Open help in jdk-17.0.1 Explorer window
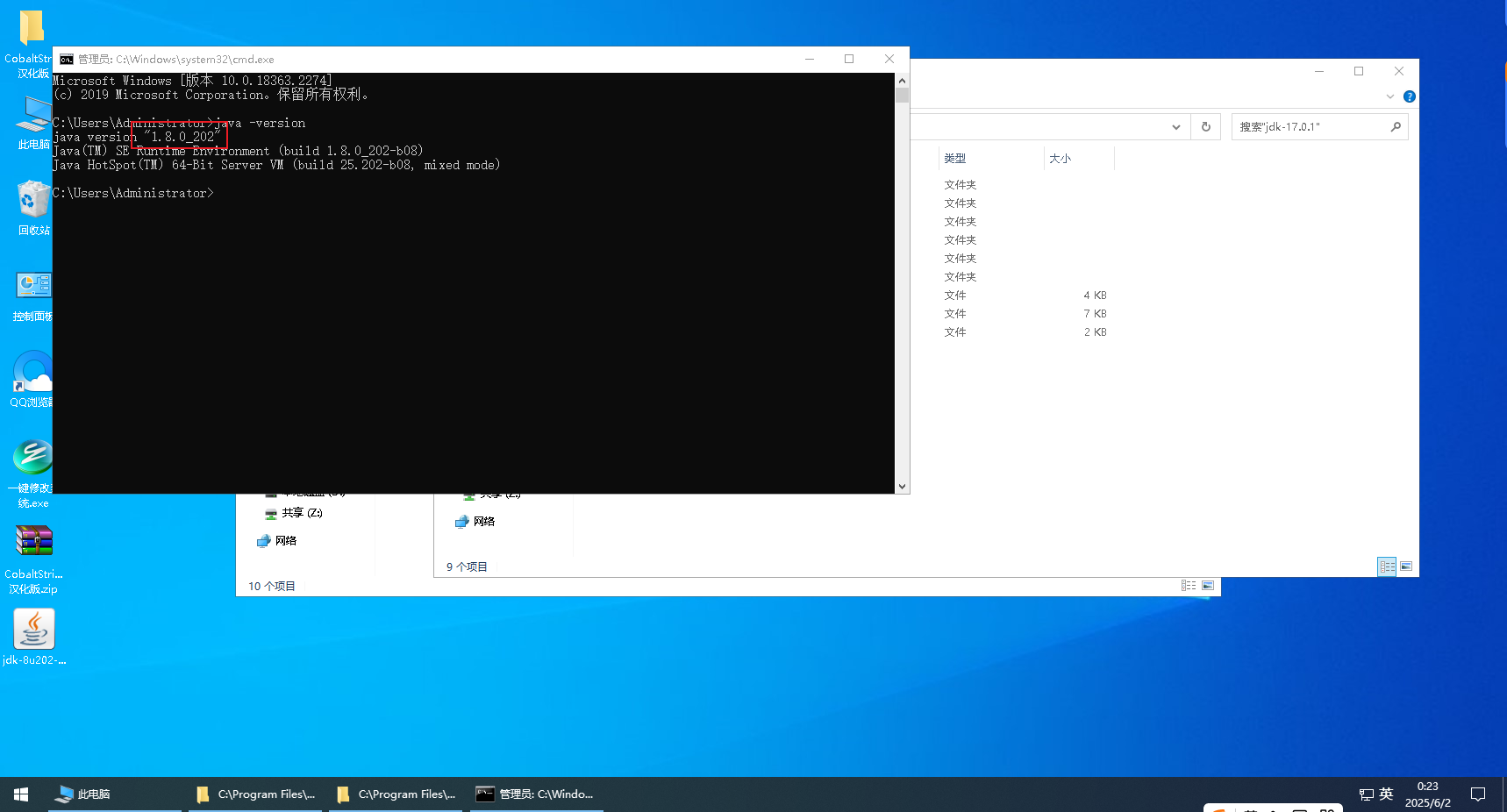This screenshot has width=1507, height=812. [1410, 96]
